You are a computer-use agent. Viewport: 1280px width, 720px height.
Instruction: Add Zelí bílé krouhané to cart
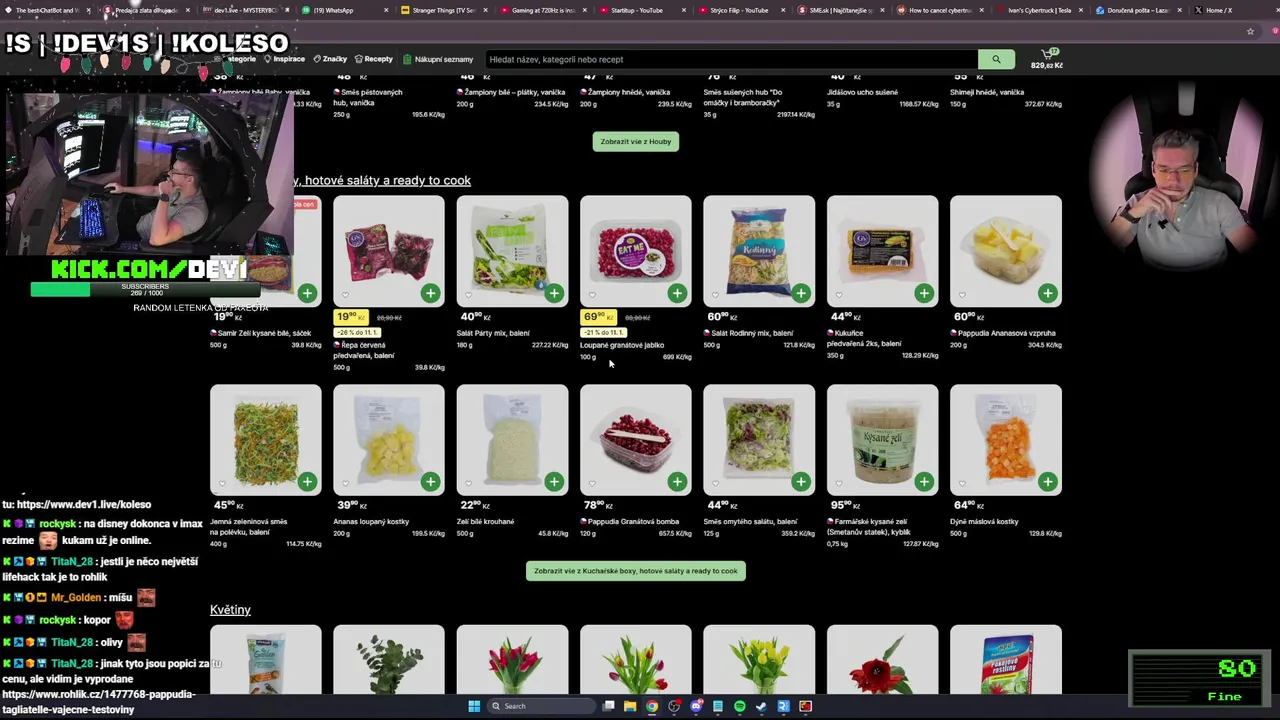(554, 481)
